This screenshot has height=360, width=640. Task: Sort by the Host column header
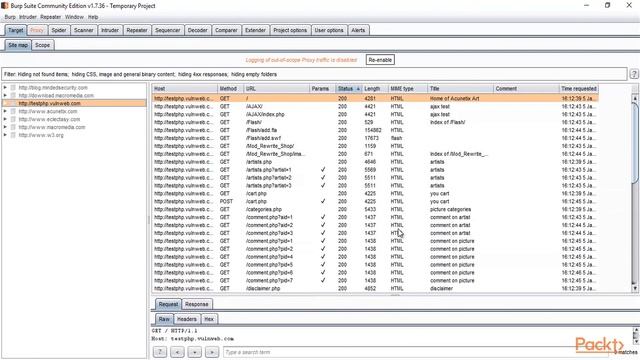click(x=185, y=89)
